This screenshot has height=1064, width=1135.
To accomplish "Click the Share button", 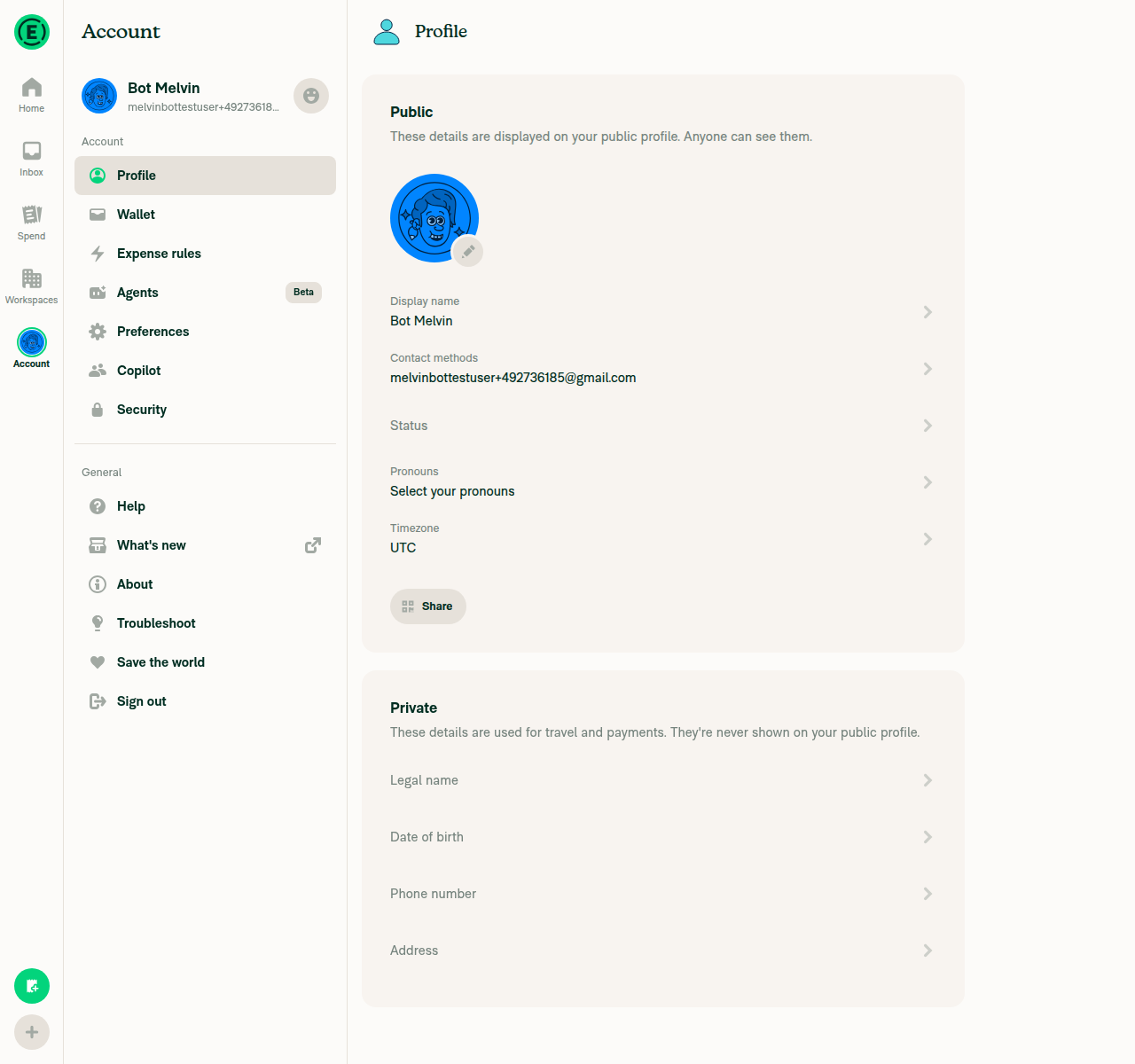I will (x=428, y=606).
